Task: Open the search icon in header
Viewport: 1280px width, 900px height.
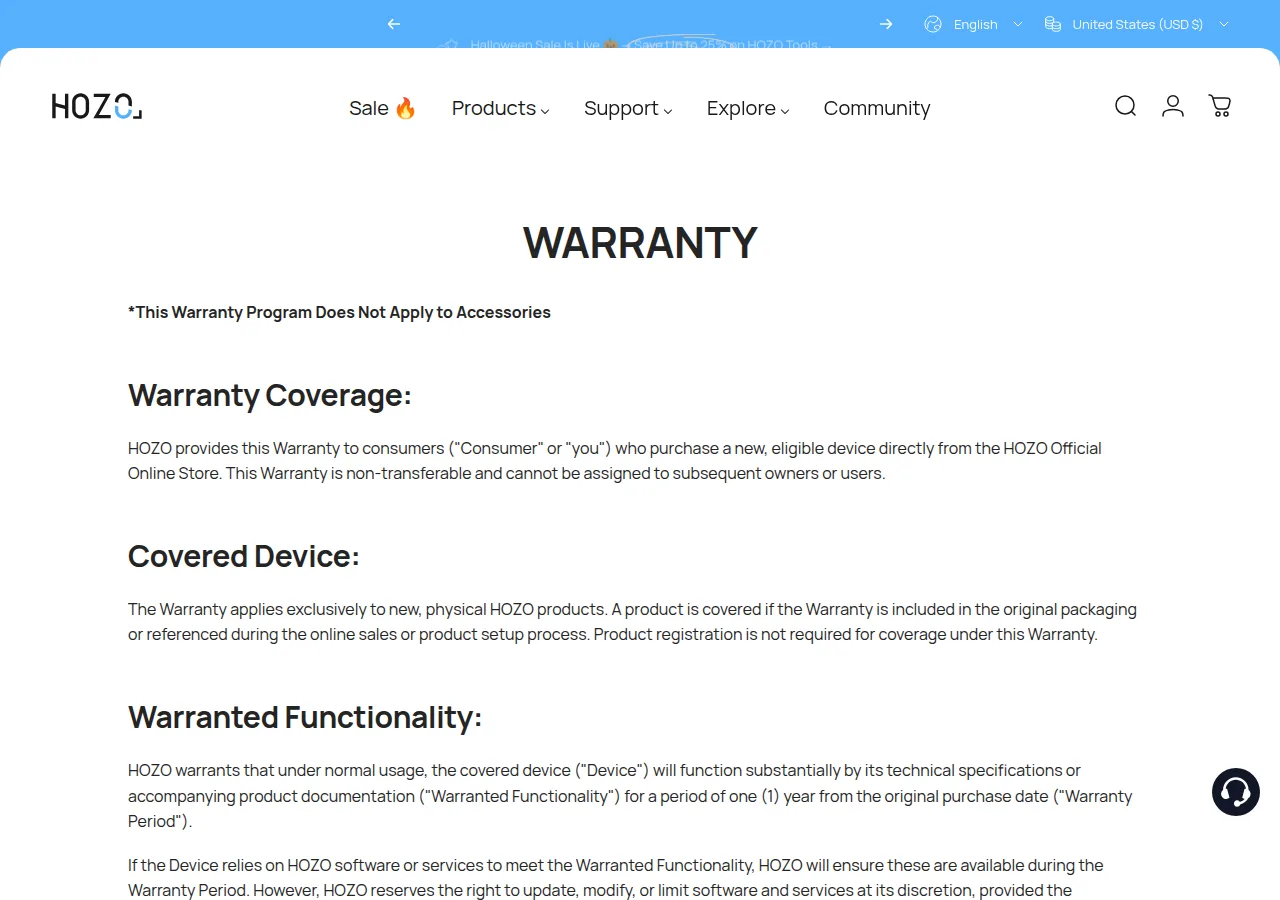Action: (1125, 106)
